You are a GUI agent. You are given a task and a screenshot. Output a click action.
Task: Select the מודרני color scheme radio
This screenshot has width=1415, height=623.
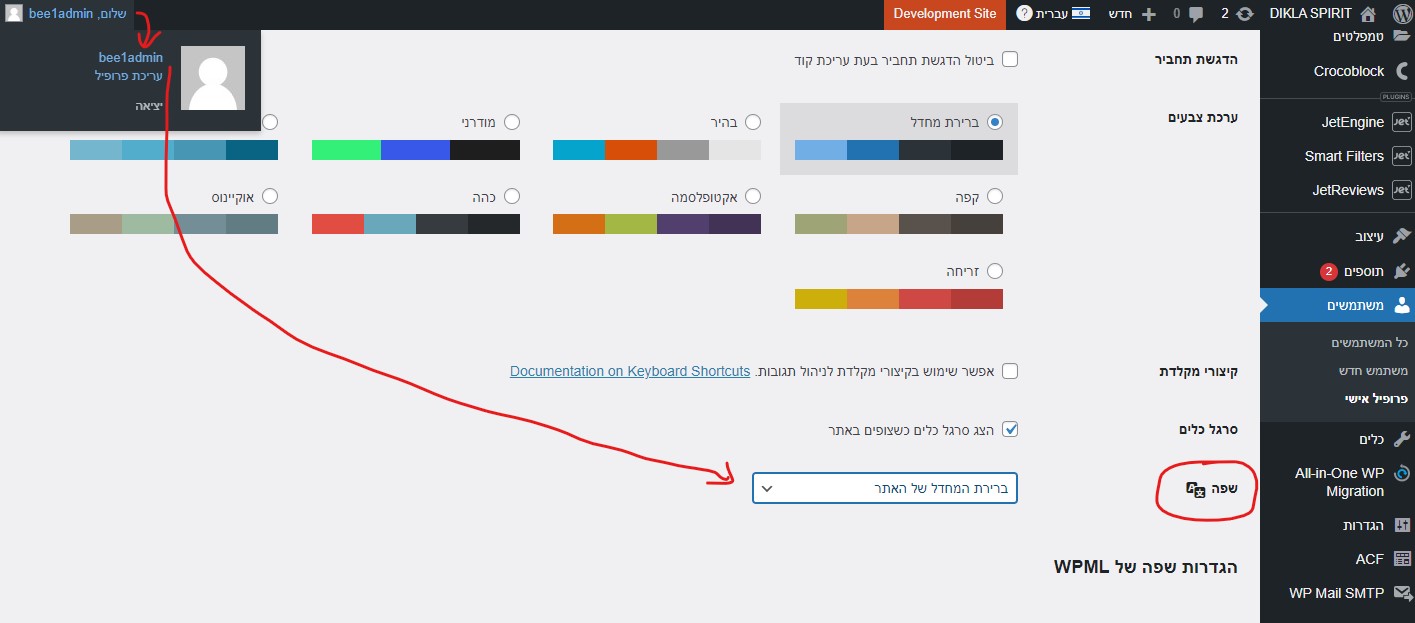(x=512, y=122)
